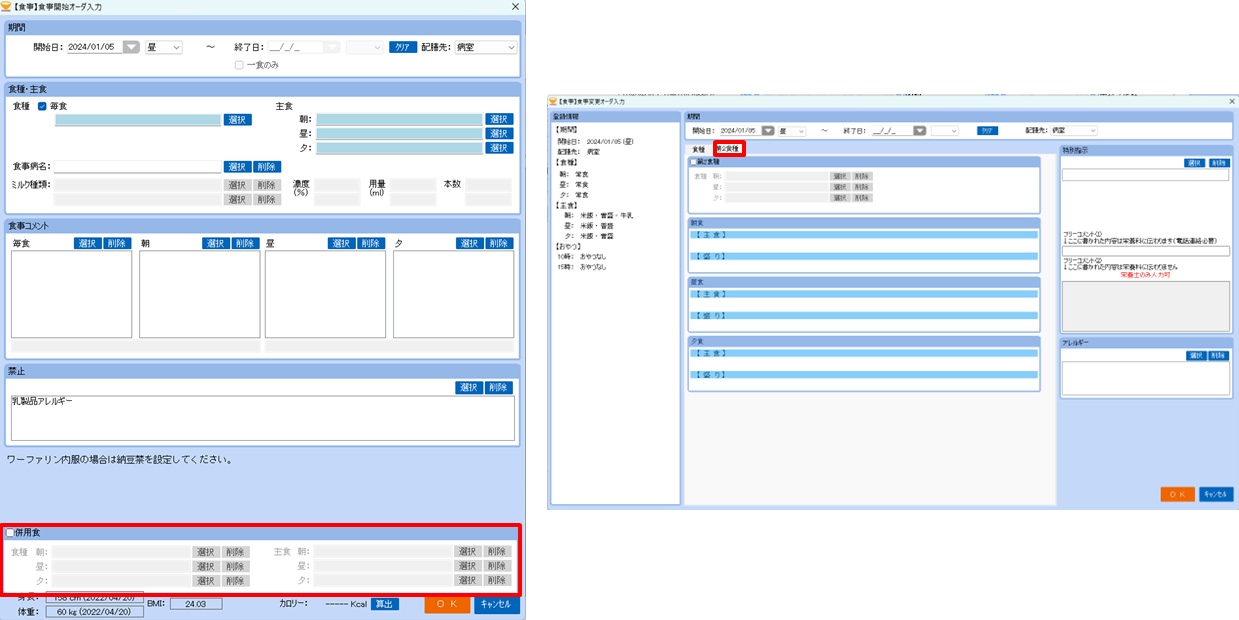Open the 昼 meal-time dropdown beside 開始日 in 食事開始オーダ入力
The width and height of the screenshot is (1239, 620).
coord(163,47)
